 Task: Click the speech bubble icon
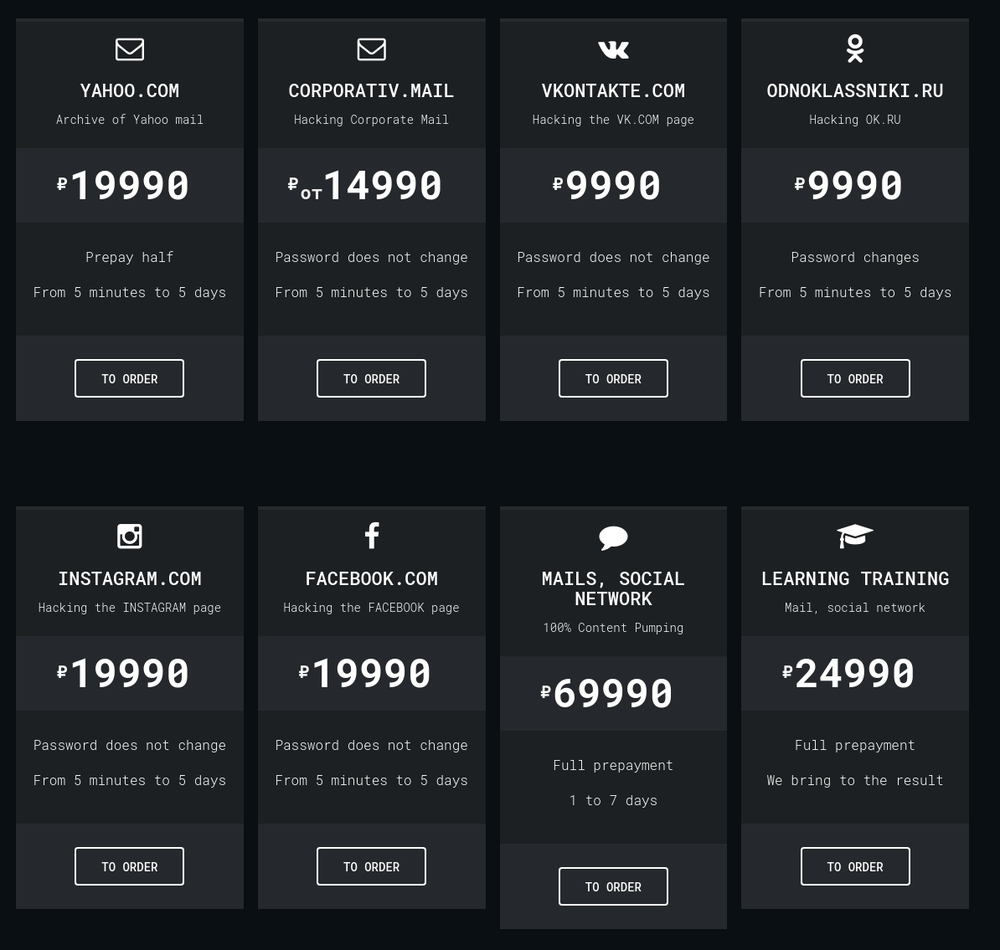click(x=613, y=538)
